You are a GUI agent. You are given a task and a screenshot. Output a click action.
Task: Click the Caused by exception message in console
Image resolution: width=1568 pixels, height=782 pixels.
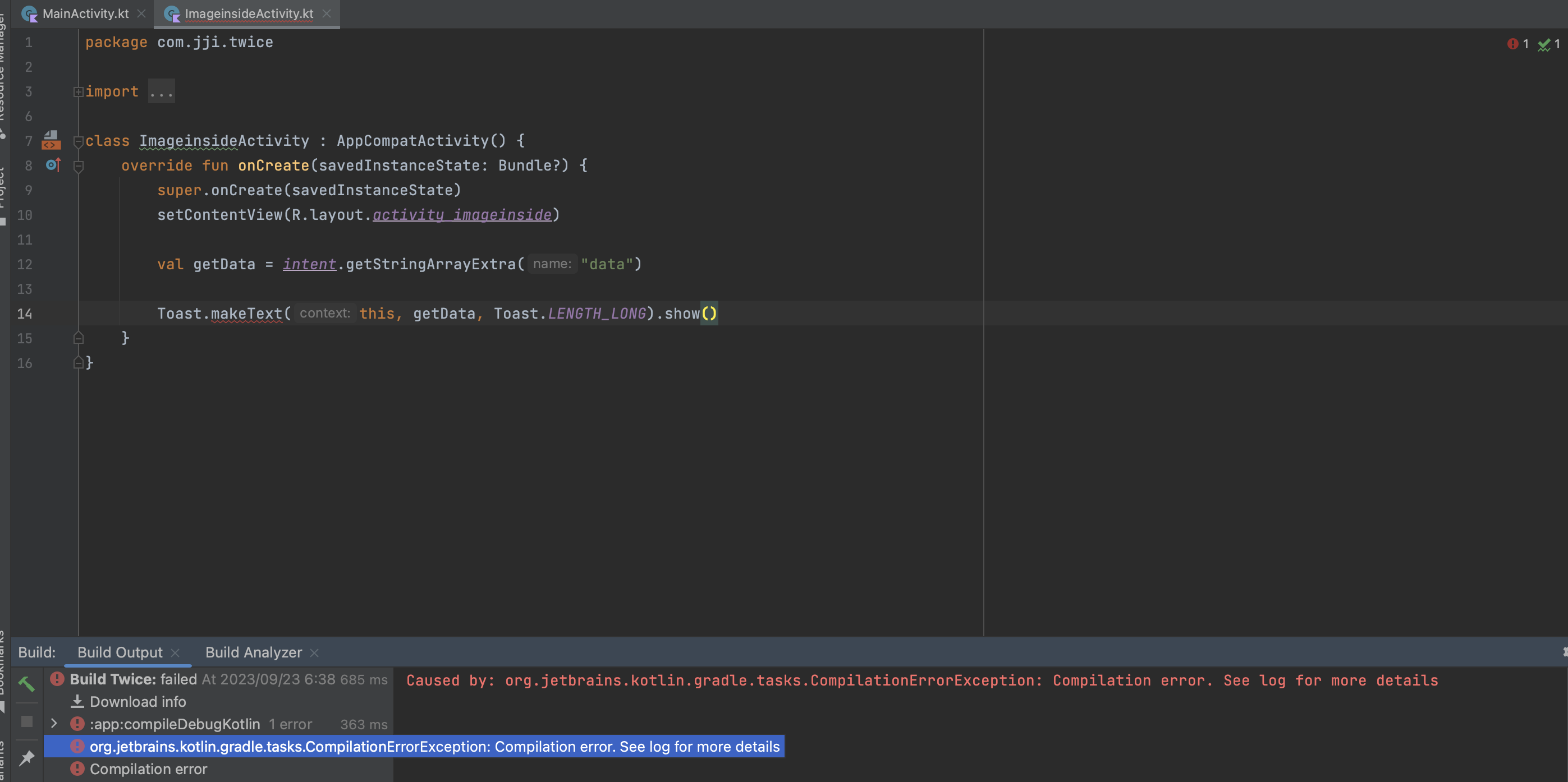(x=921, y=680)
